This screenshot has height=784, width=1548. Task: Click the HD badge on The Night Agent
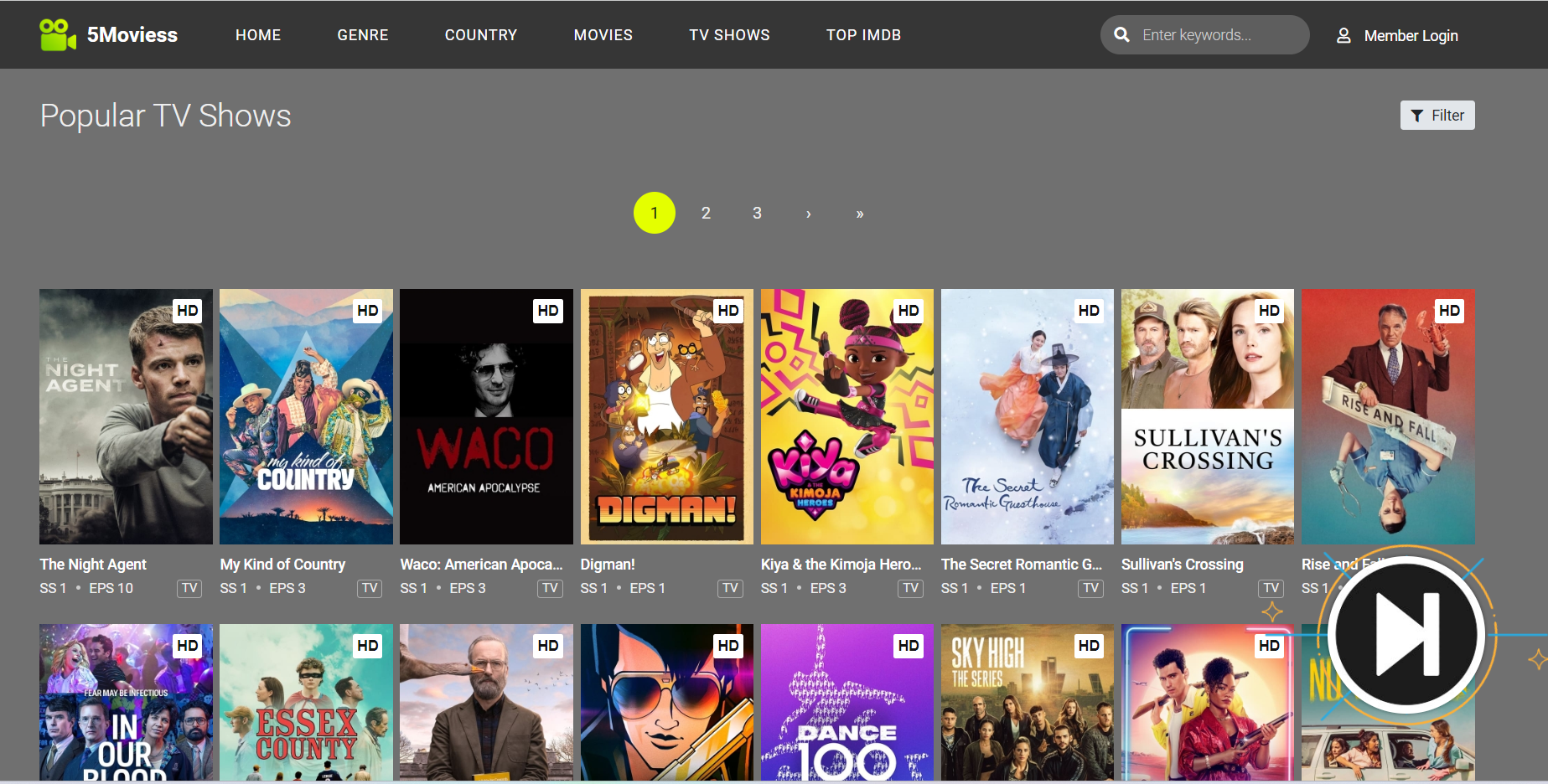[x=188, y=311]
